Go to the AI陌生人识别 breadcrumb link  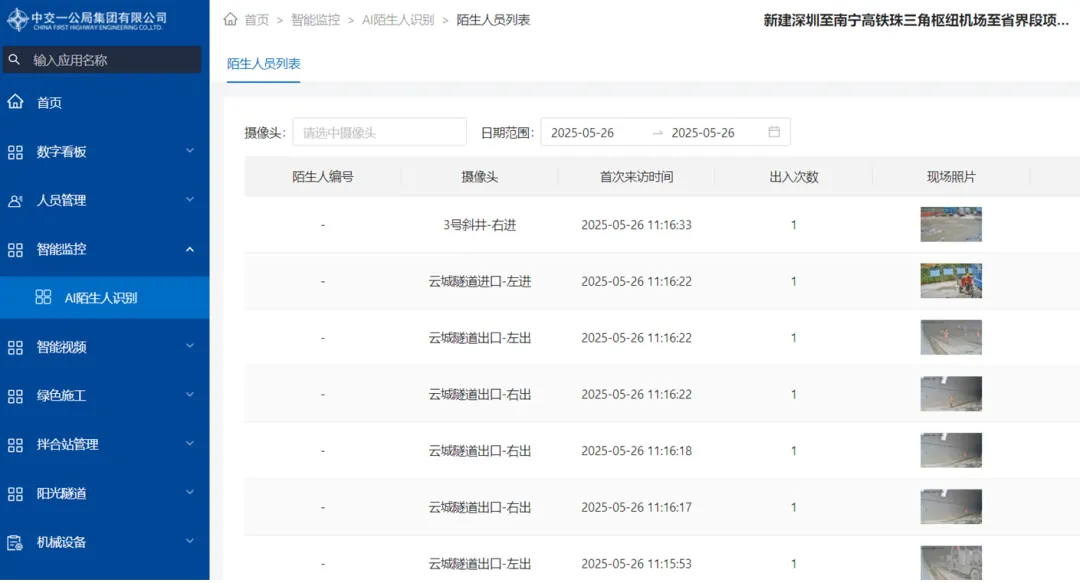[398, 20]
